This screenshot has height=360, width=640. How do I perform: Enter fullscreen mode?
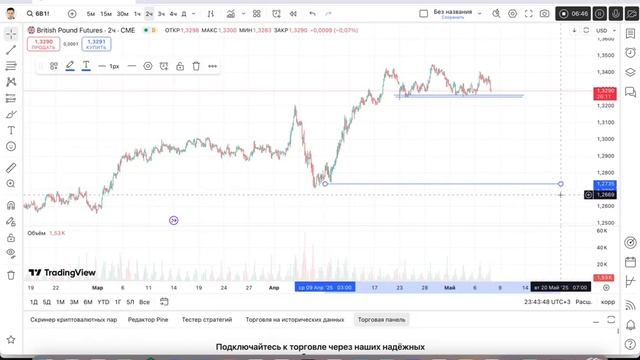pyautogui.click(x=529, y=14)
